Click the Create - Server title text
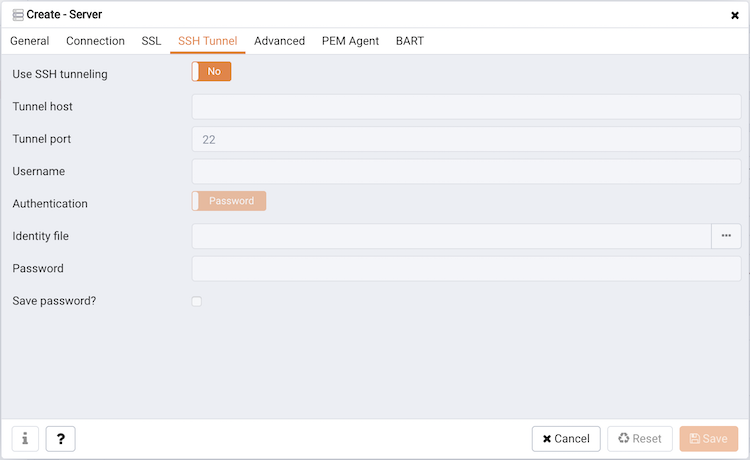The width and height of the screenshot is (750, 460). [64, 14]
